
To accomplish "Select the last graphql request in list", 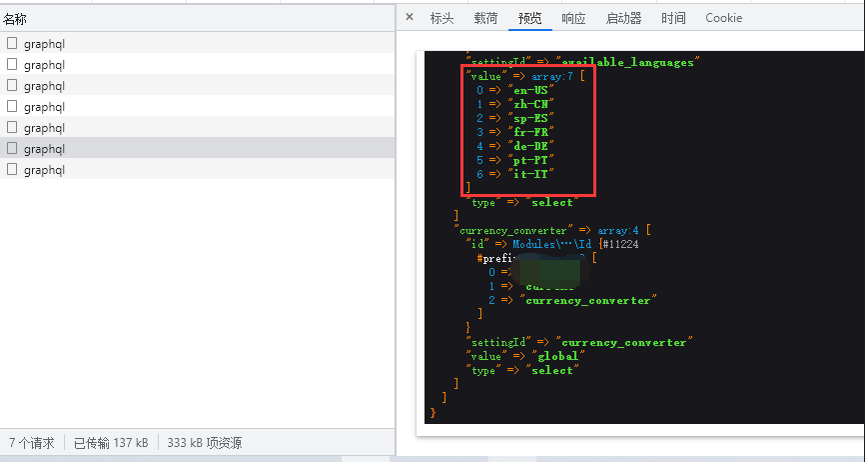I will pyautogui.click(x=44, y=170).
